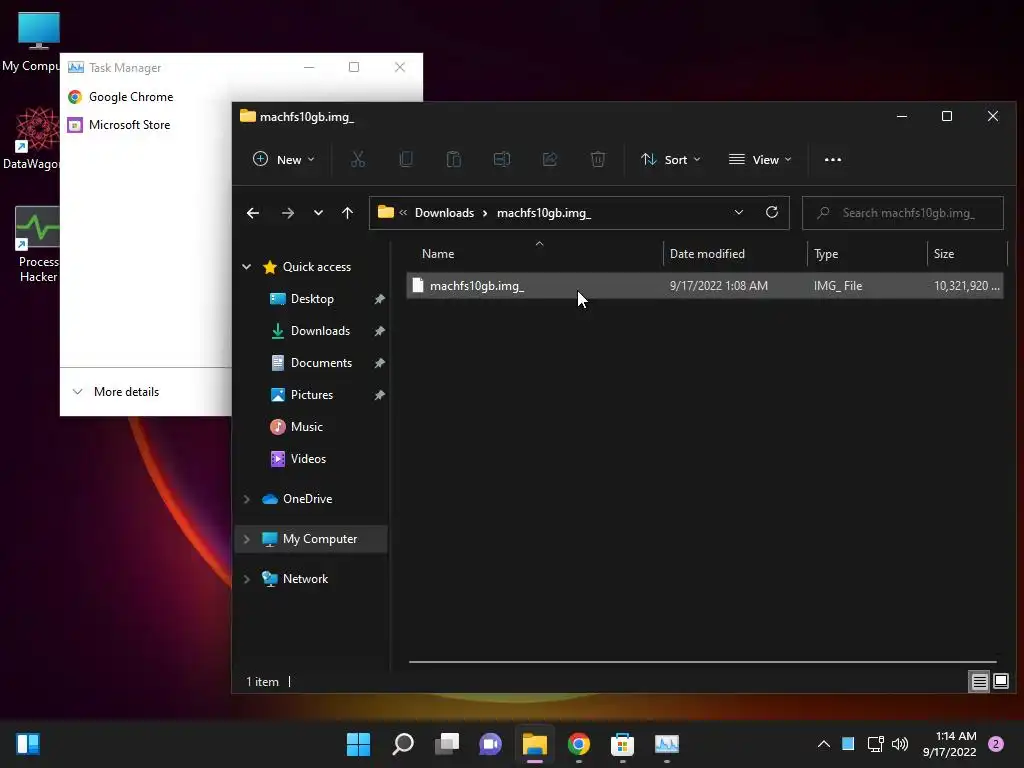Viewport: 1024px width, 768px height.
Task: Collapse the Quick access tree node
Action: click(246, 266)
